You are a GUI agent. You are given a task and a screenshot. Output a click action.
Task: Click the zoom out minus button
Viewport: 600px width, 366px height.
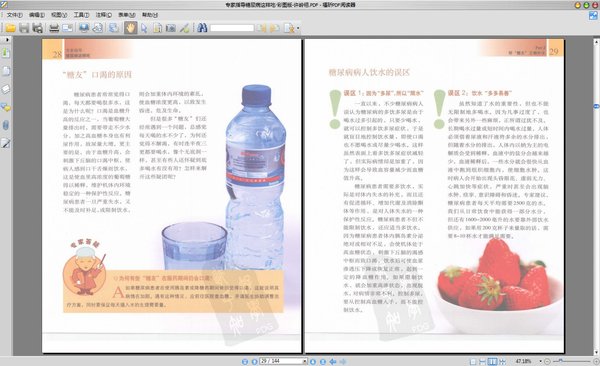tap(547, 361)
